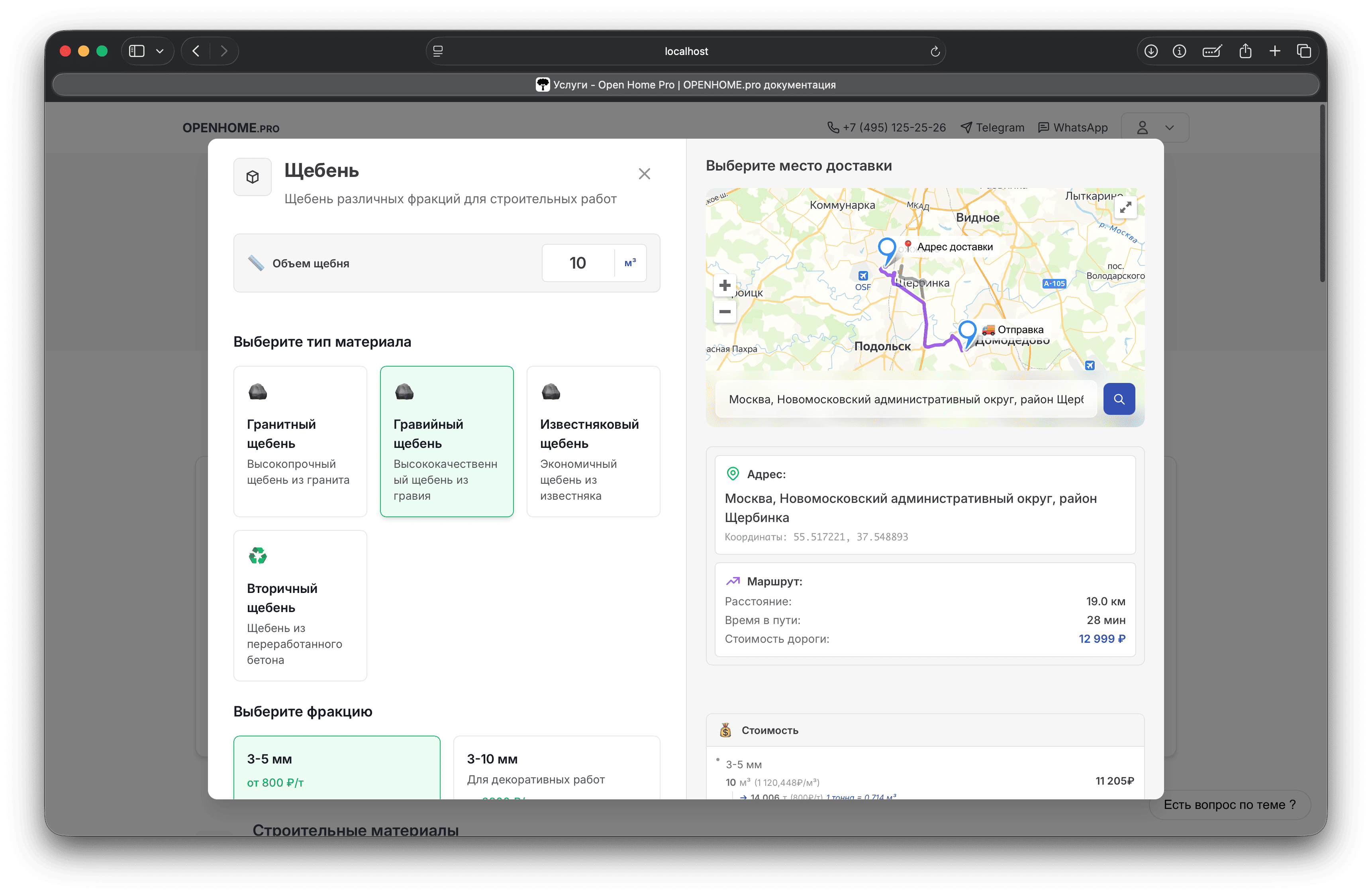Select Гранитный щебень material card

[300, 441]
